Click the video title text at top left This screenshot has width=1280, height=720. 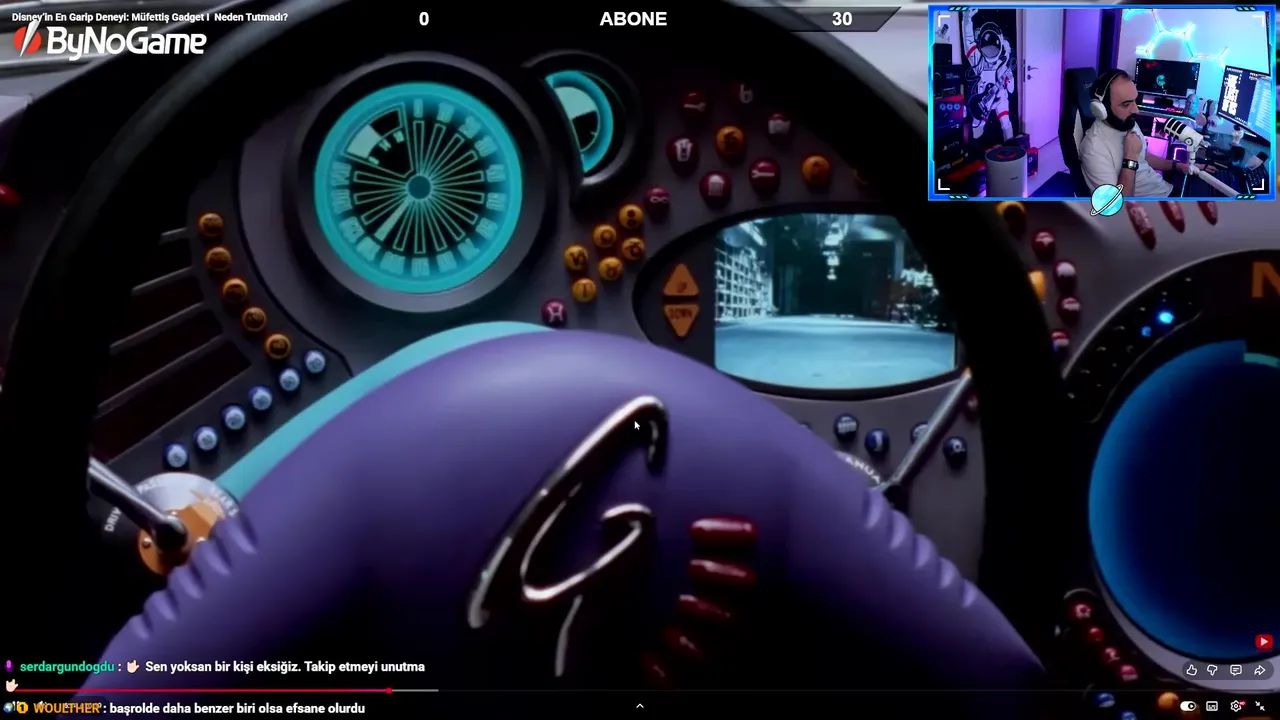click(x=150, y=17)
